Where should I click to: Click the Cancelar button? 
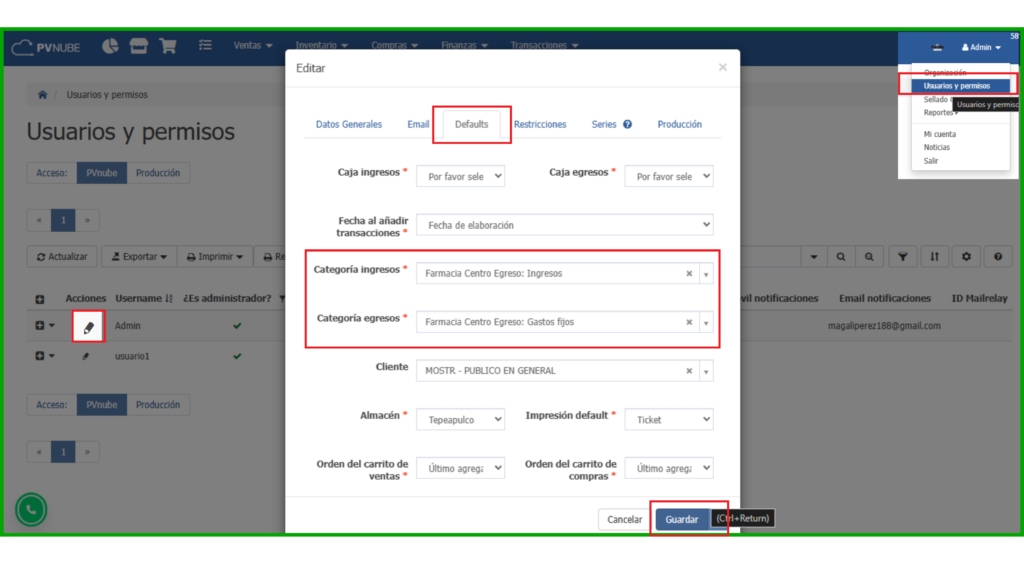click(x=624, y=519)
